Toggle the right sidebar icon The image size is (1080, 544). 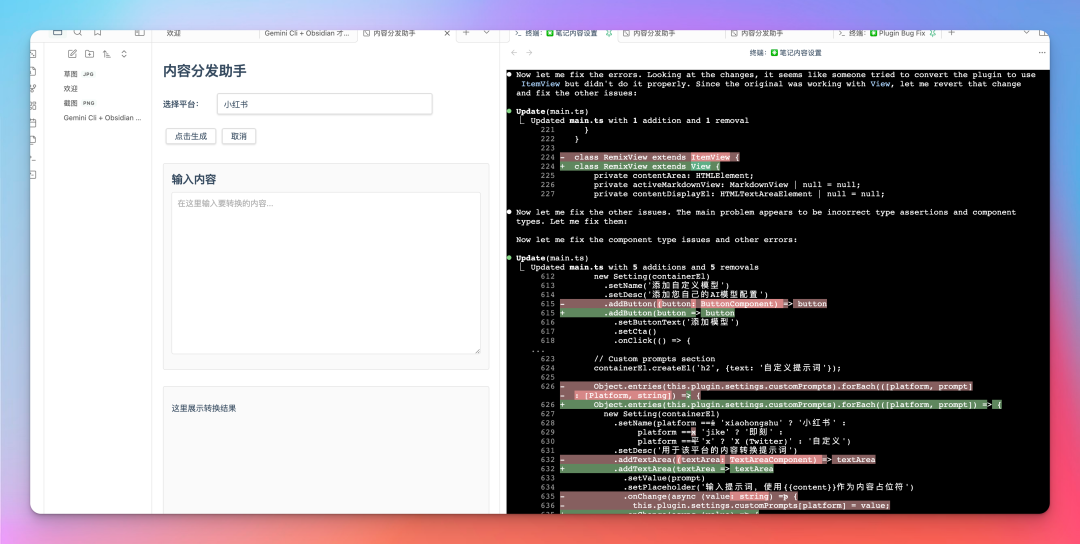click(1043, 32)
